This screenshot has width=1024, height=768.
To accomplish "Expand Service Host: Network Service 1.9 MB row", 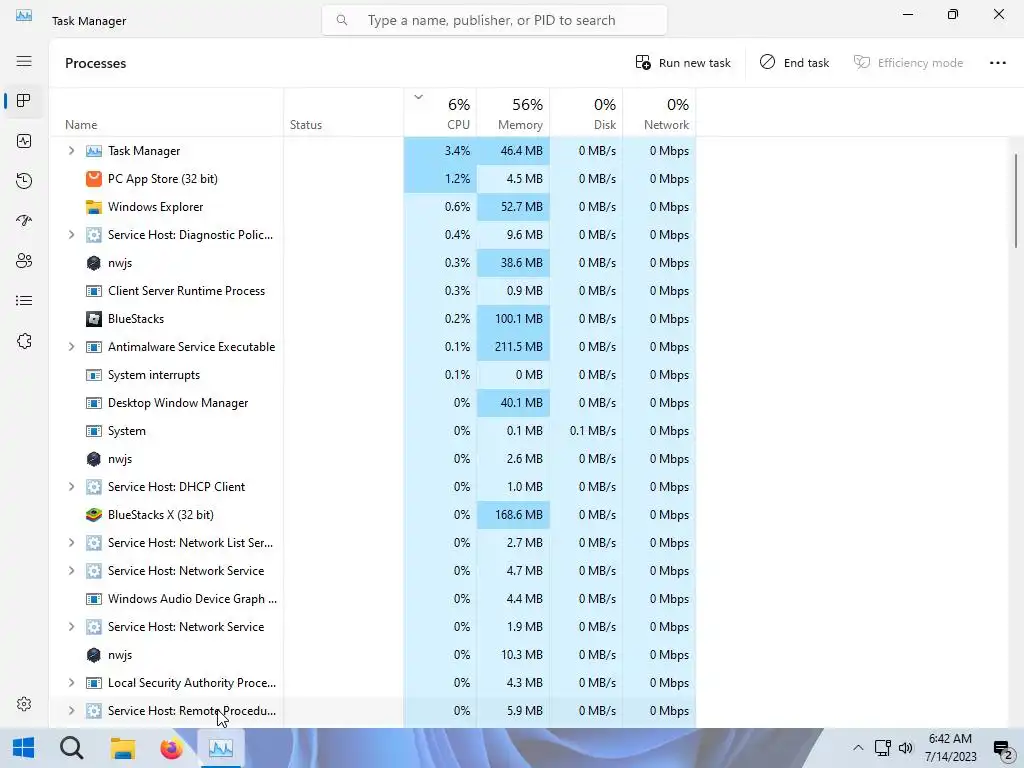I will 71,627.
